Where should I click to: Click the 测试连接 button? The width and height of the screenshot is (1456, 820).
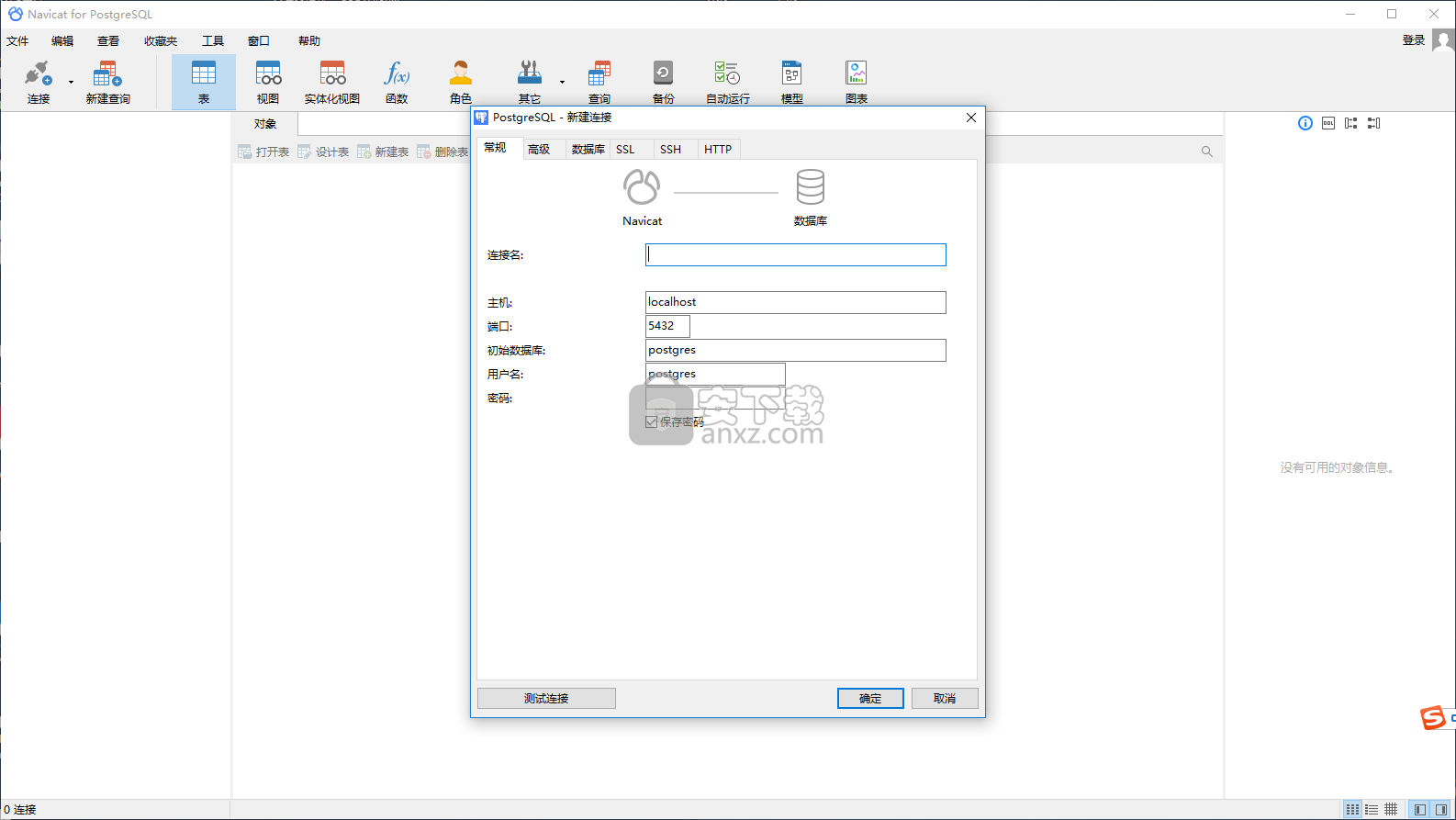click(546, 698)
